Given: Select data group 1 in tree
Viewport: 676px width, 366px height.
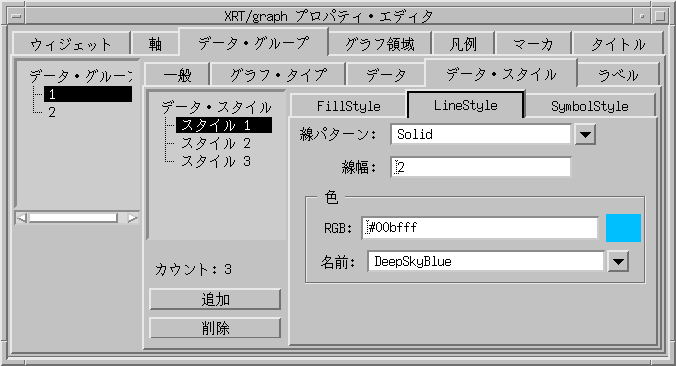Looking at the screenshot, I should (88, 94).
